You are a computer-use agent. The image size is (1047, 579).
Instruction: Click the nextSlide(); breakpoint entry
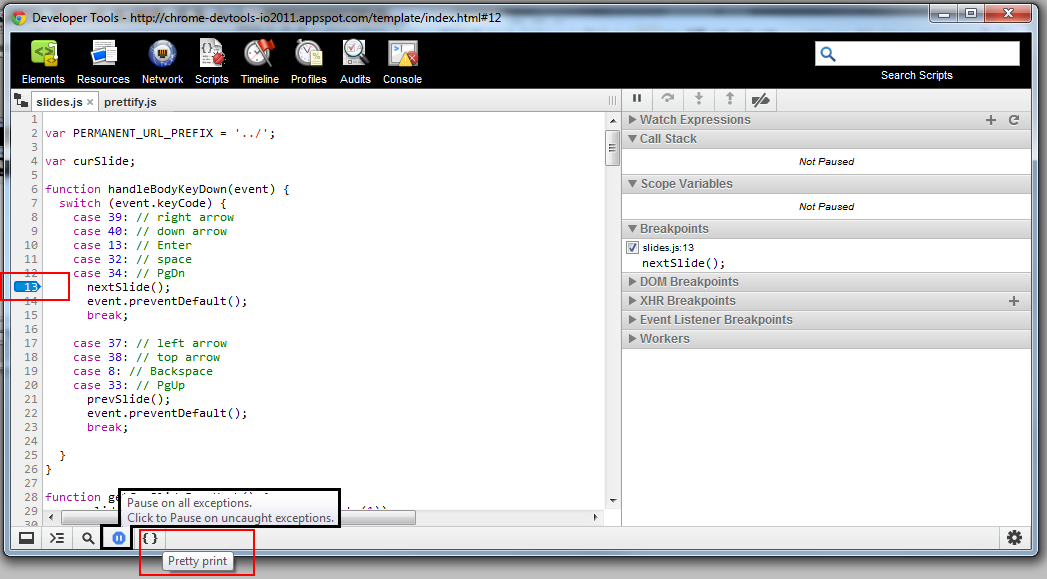click(x=683, y=263)
